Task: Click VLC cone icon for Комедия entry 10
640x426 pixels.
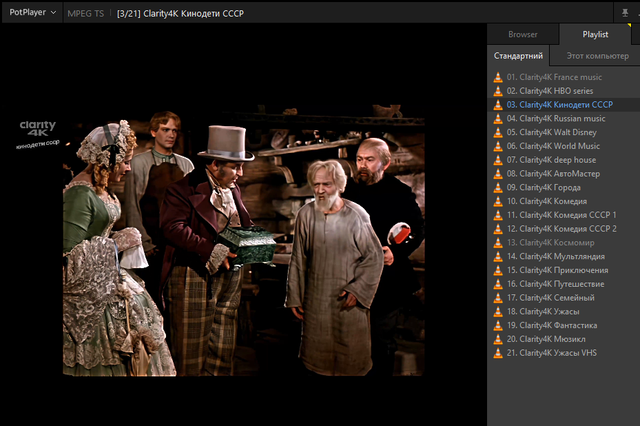Action: pyautogui.click(x=498, y=201)
